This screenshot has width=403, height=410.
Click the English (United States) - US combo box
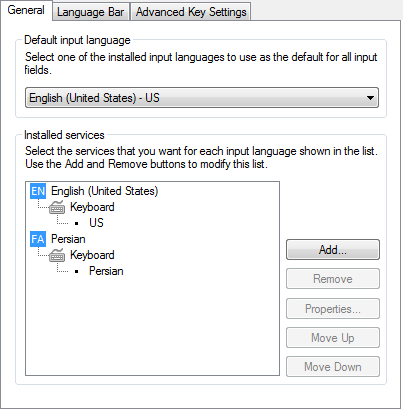click(x=202, y=98)
